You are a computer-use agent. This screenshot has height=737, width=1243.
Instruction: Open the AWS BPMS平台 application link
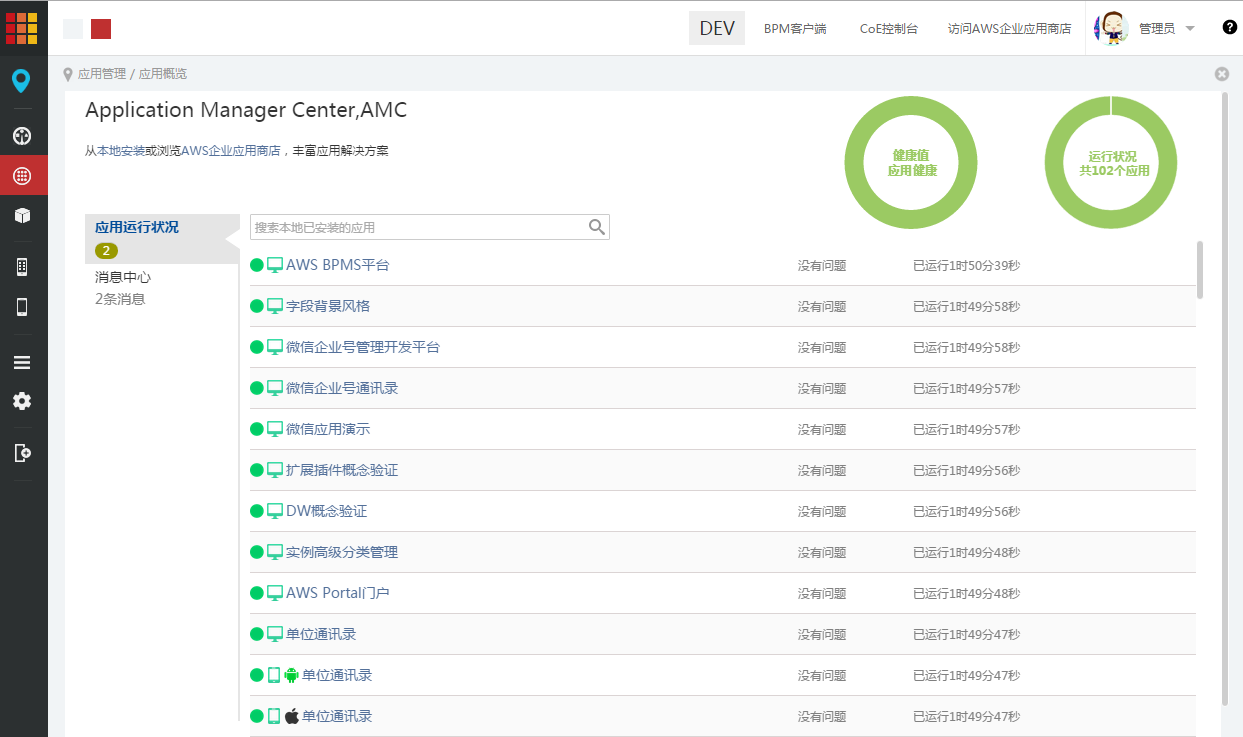coord(337,265)
